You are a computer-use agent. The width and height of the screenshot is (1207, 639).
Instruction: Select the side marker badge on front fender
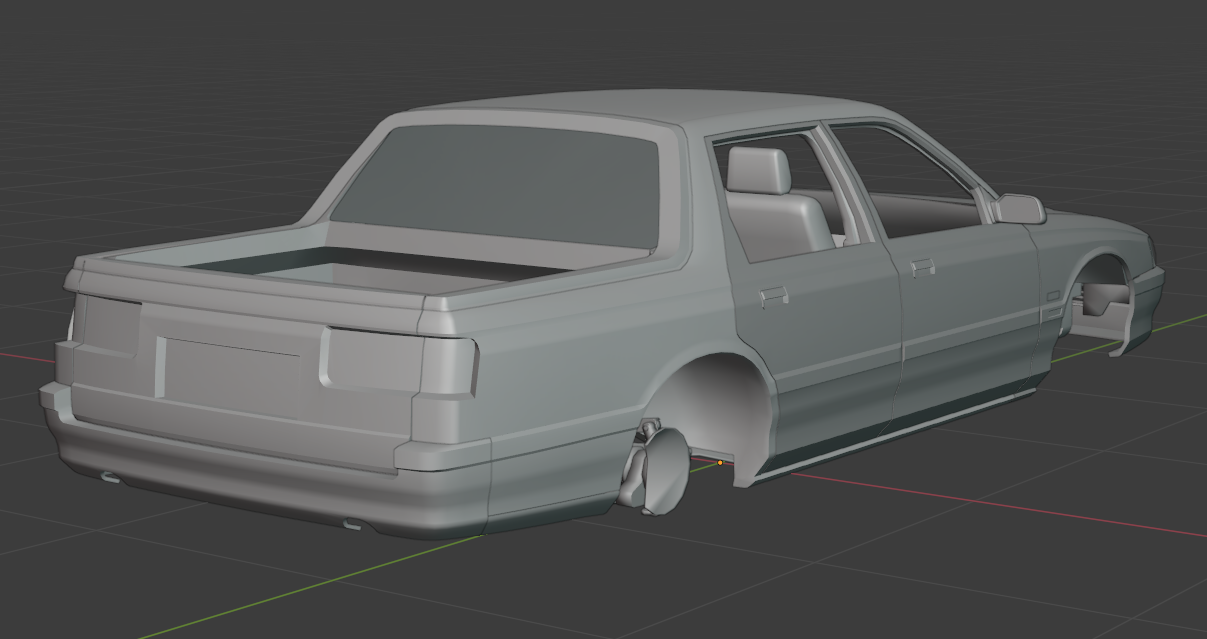[1051, 297]
